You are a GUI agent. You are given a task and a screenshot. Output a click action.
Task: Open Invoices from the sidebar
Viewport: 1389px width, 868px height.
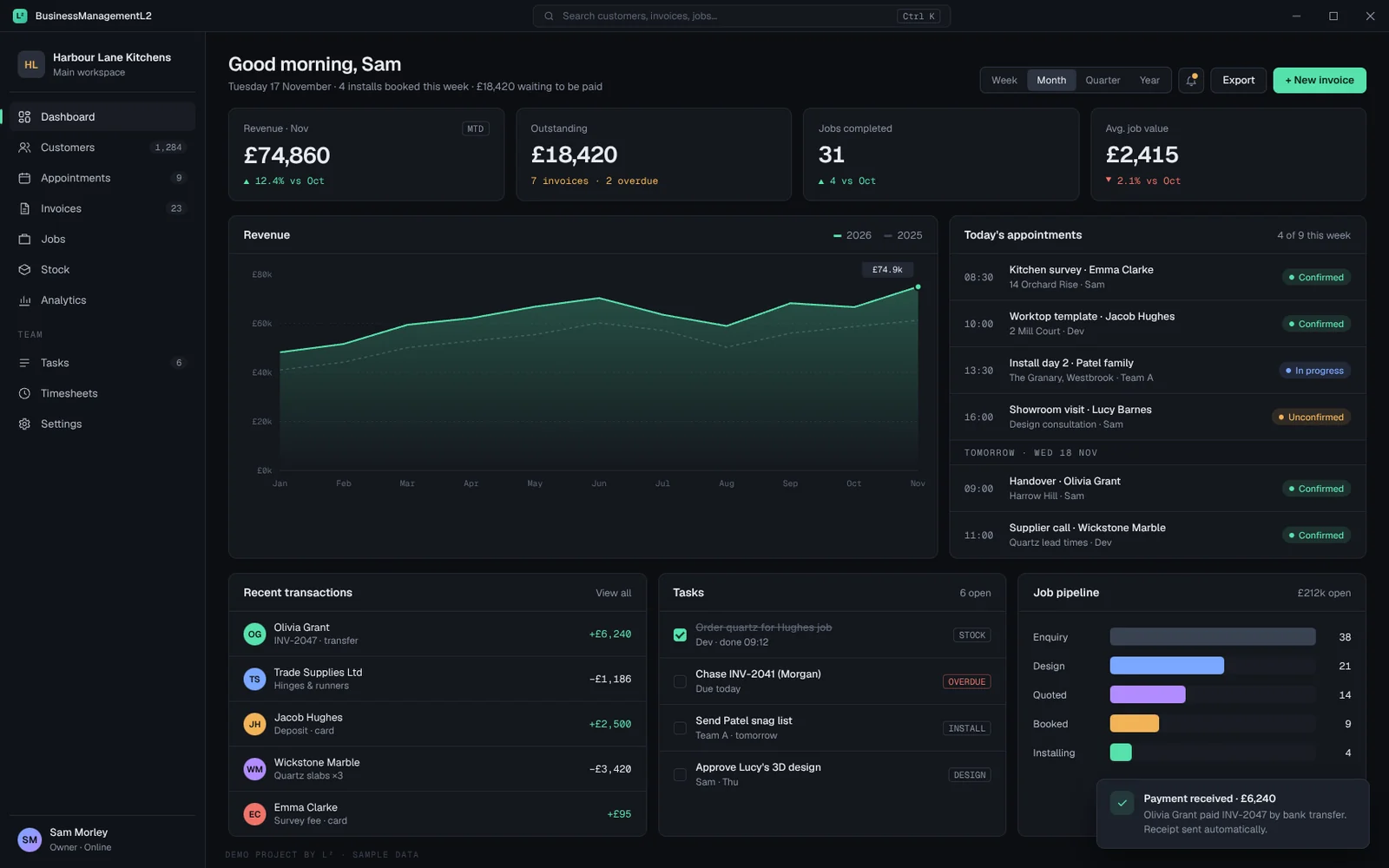pyautogui.click(x=102, y=208)
